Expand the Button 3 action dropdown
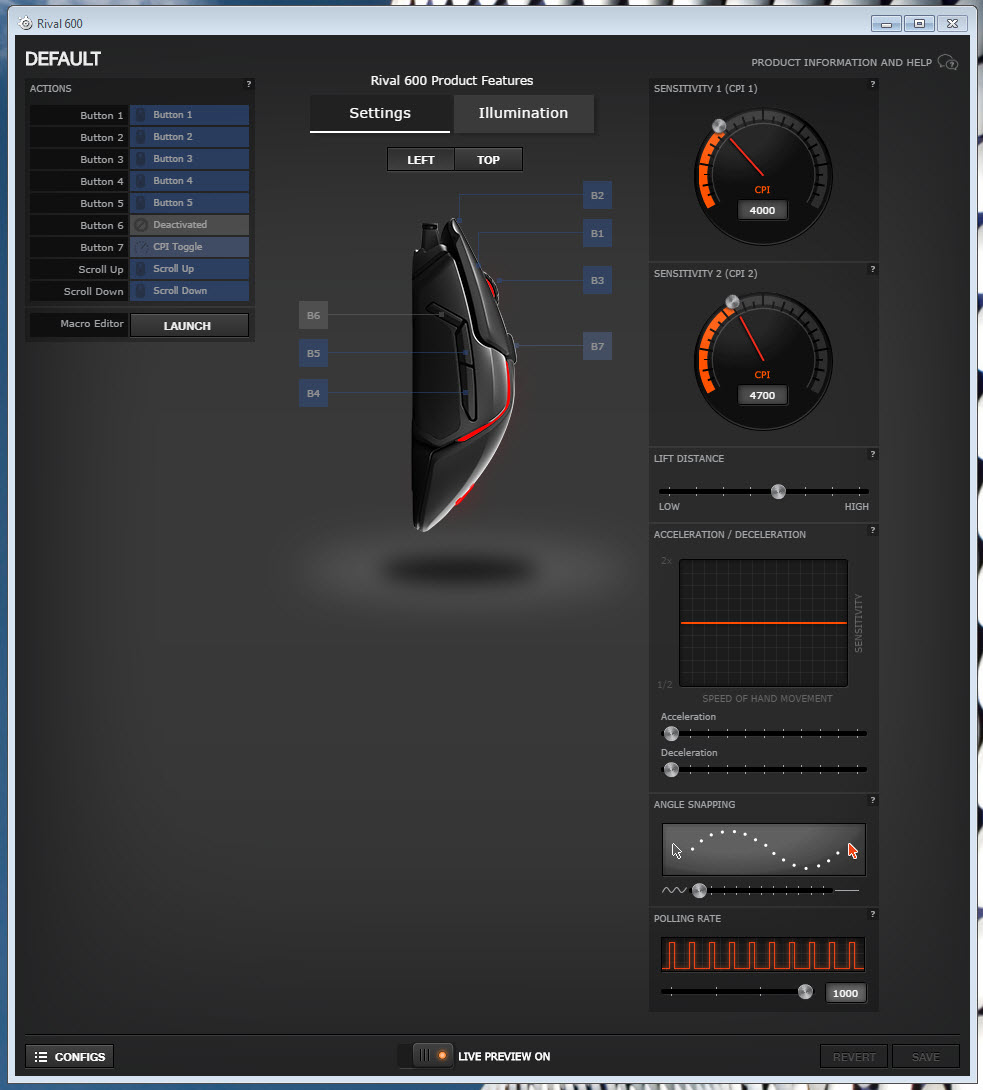Image resolution: width=983 pixels, height=1090 pixels. click(189, 159)
